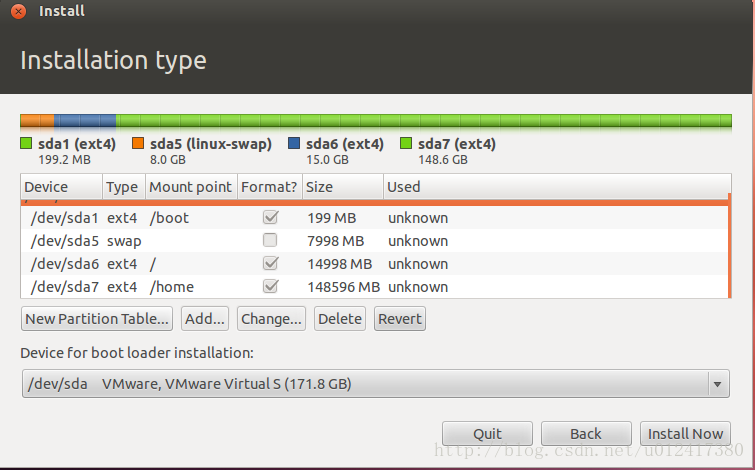Click the large green sda7 bar segment
This screenshot has height=470, width=755.
[420, 121]
